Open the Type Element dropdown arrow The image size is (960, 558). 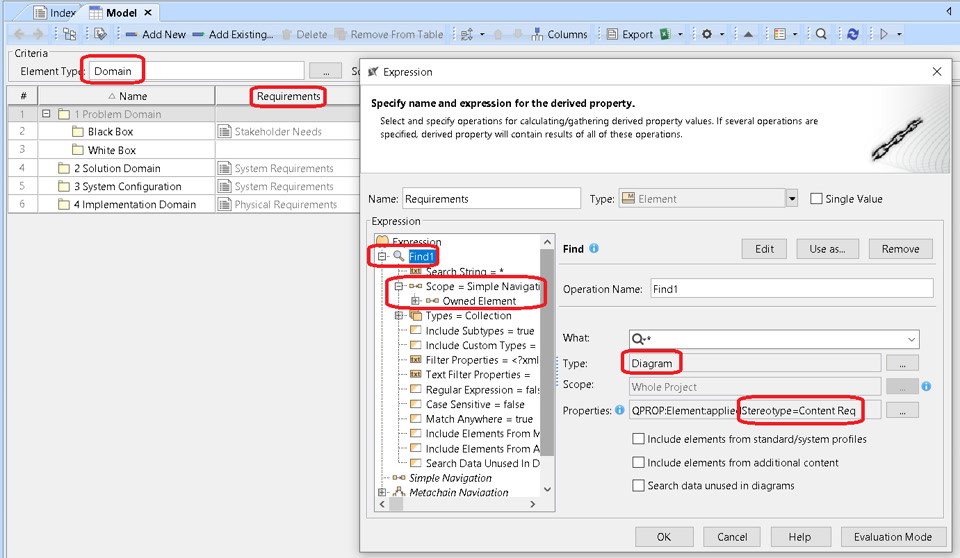792,199
